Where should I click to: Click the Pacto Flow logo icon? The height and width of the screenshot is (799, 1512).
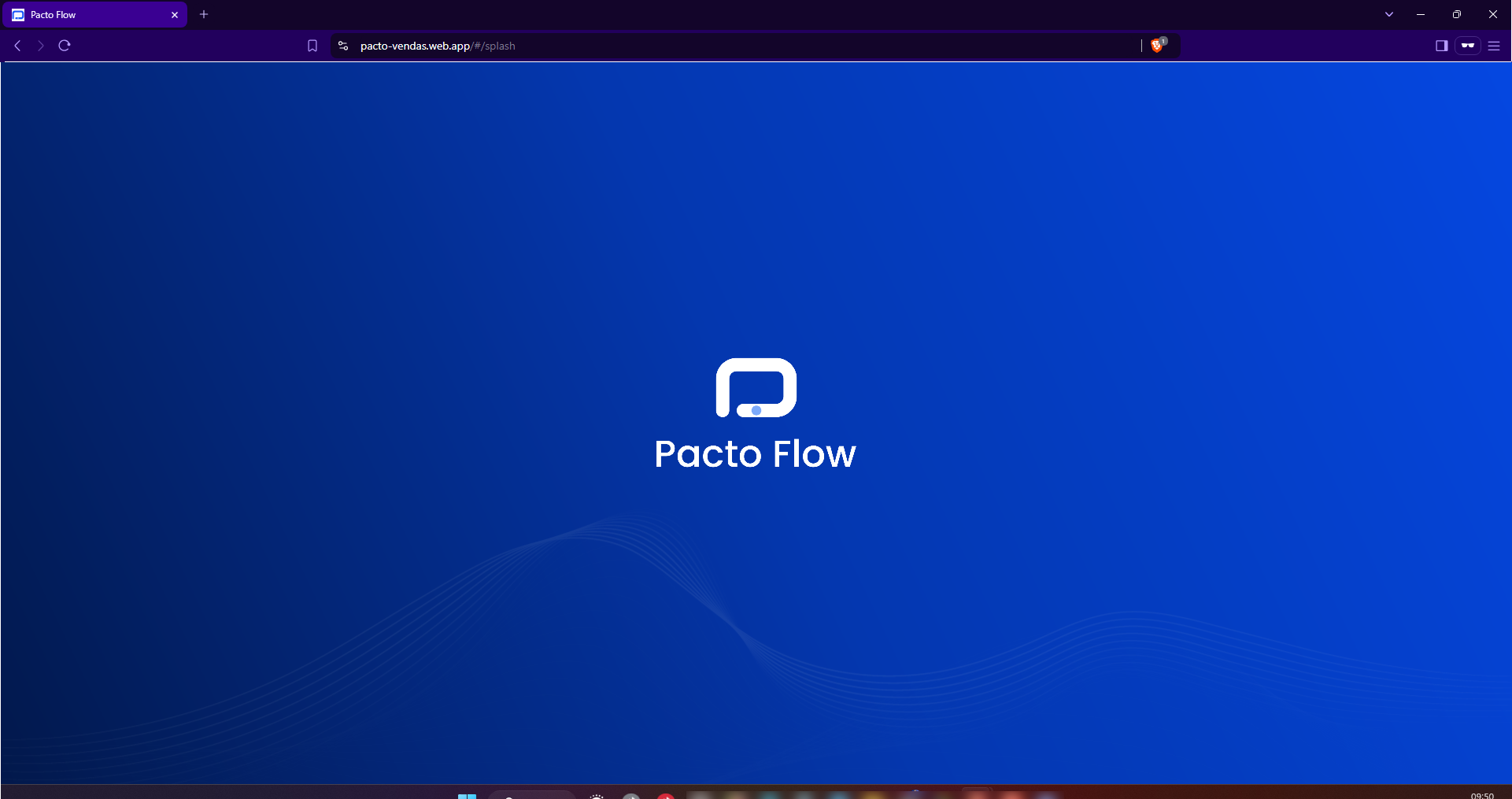click(756, 387)
